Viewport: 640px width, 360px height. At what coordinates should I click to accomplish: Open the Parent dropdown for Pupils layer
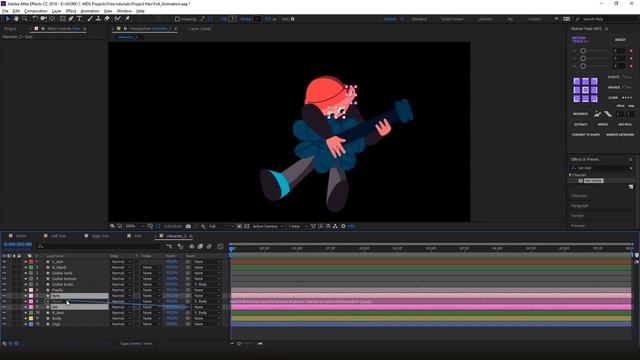pos(207,290)
